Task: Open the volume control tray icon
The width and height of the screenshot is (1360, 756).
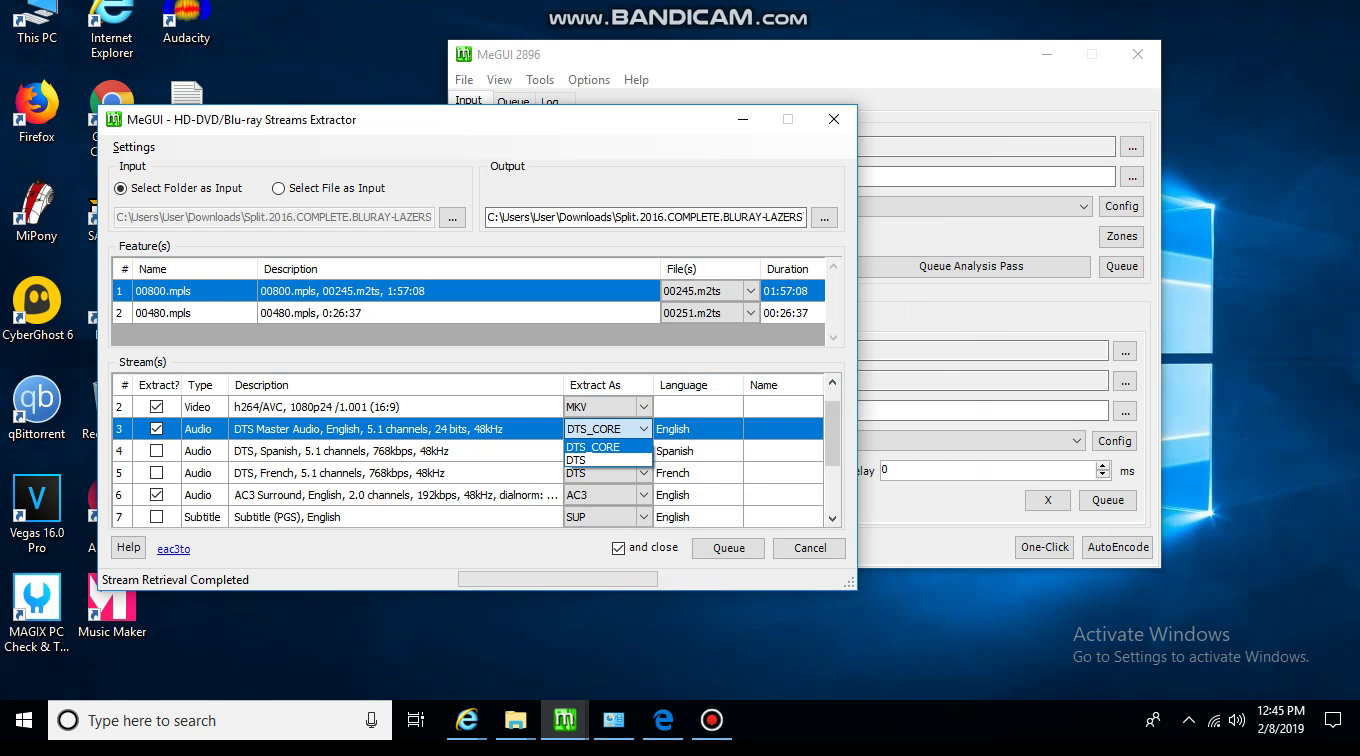Action: 1237,720
